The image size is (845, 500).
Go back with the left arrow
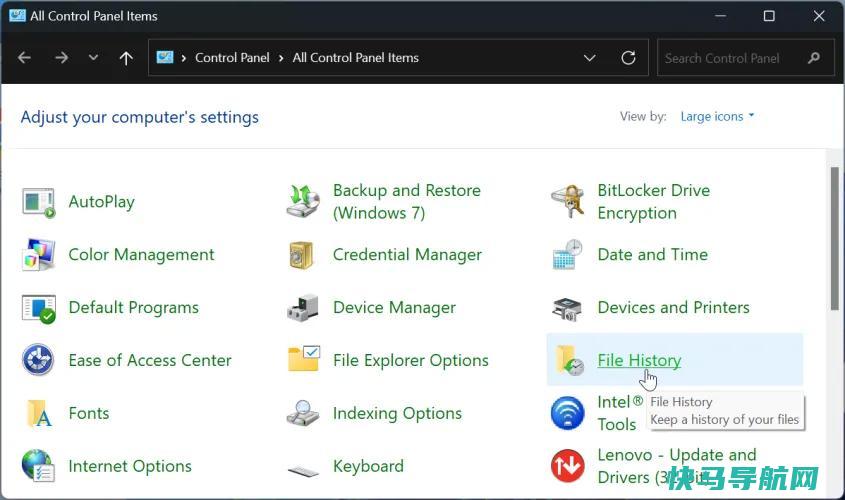coord(24,58)
